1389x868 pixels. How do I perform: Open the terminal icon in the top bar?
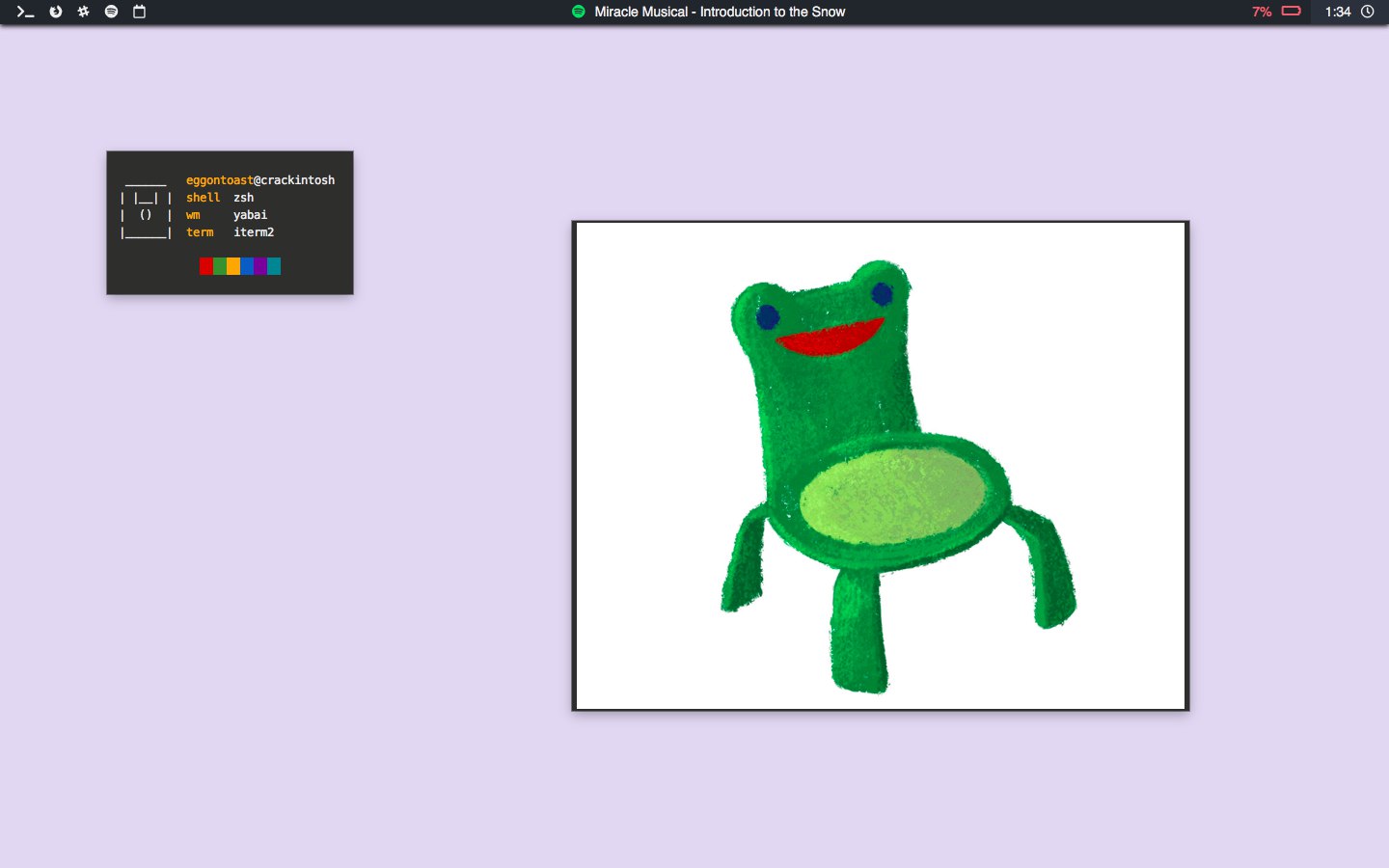(26, 12)
